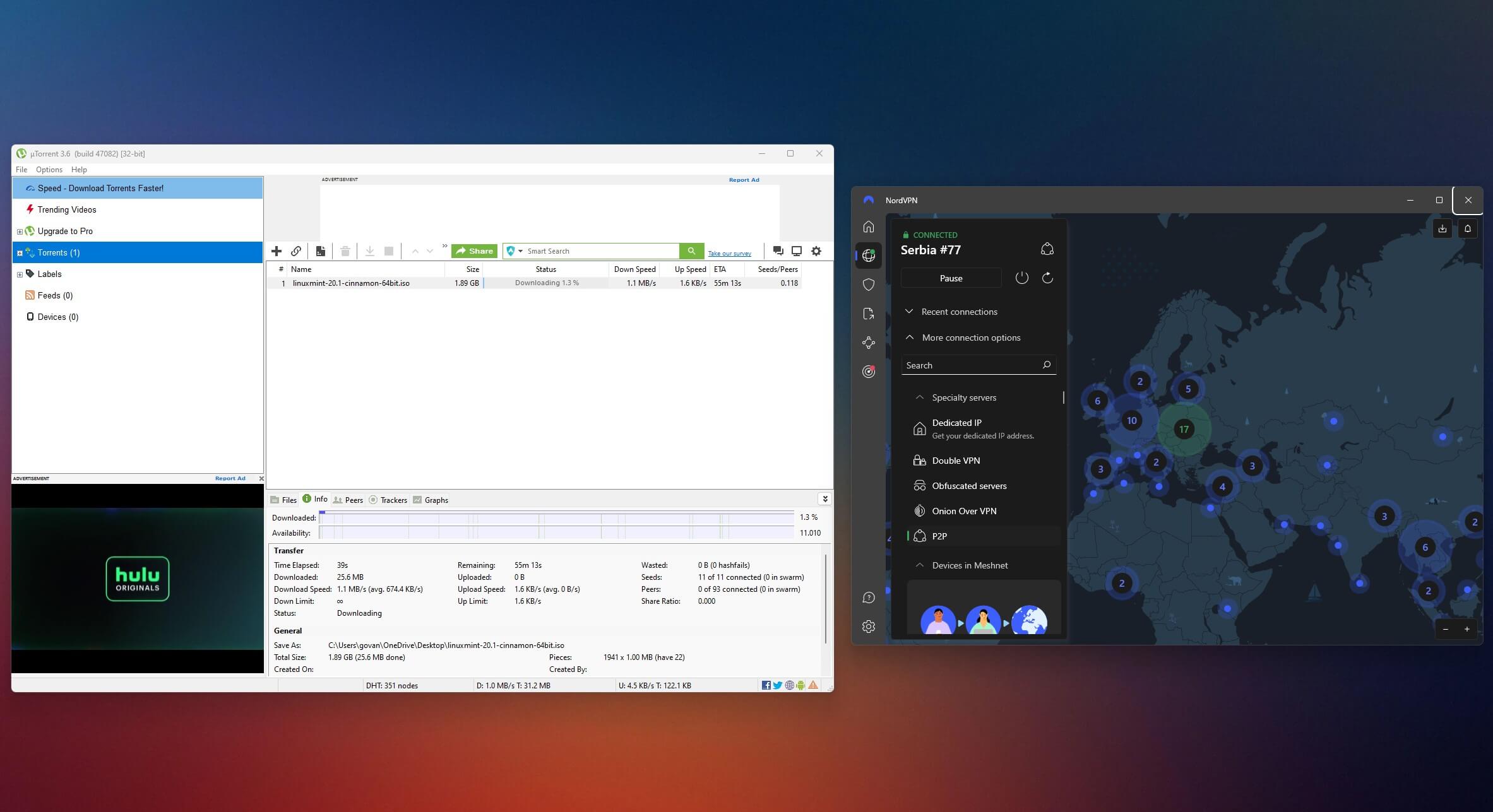Open the NordVPN Threat Protection shield icon

pos(869,285)
